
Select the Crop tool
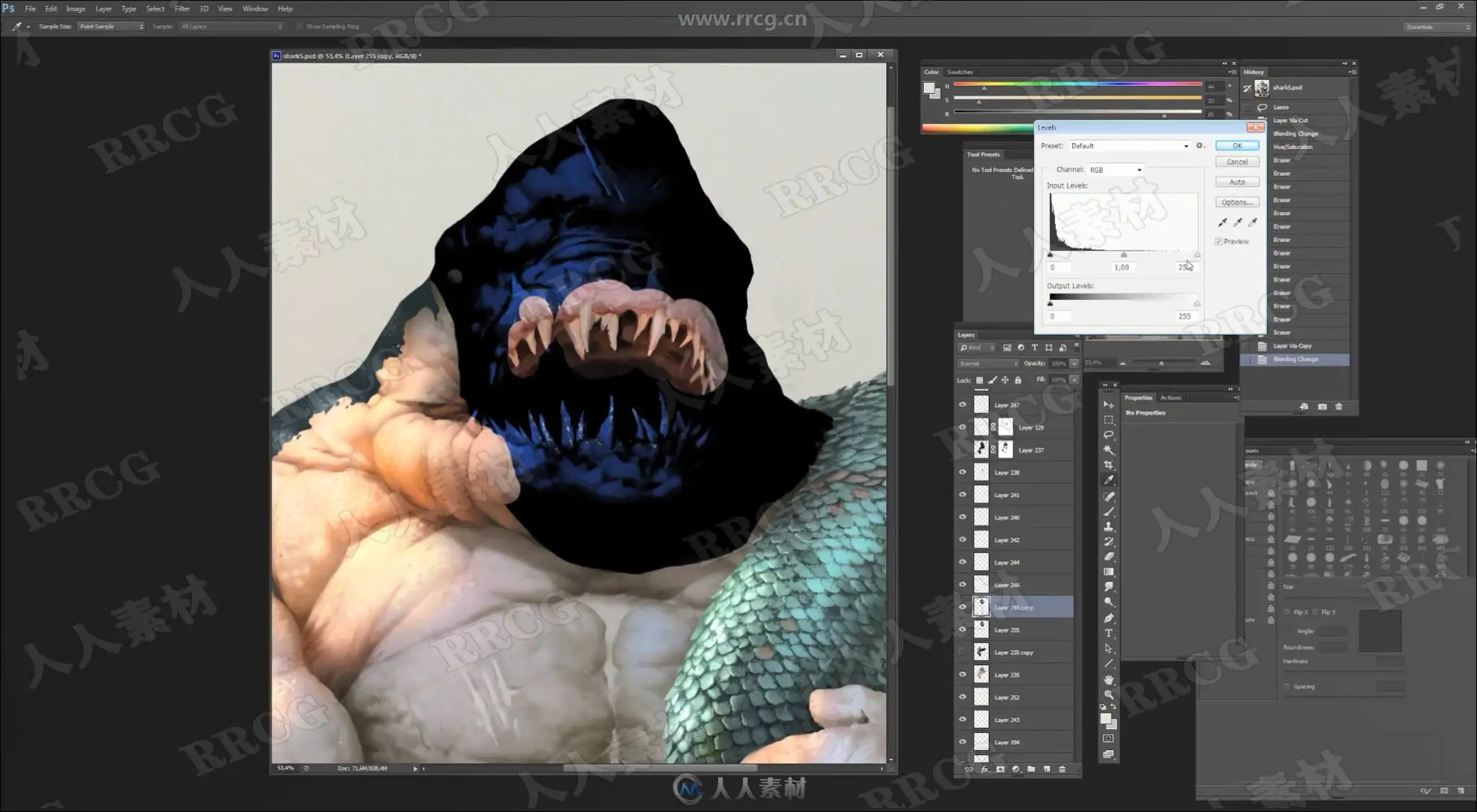[1108, 465]
